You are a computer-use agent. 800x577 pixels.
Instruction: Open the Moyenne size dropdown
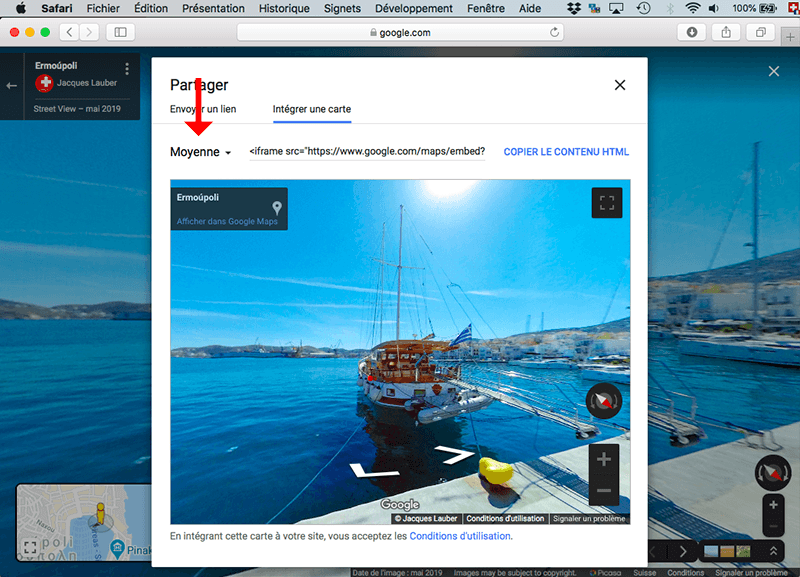tap(201, 152)
